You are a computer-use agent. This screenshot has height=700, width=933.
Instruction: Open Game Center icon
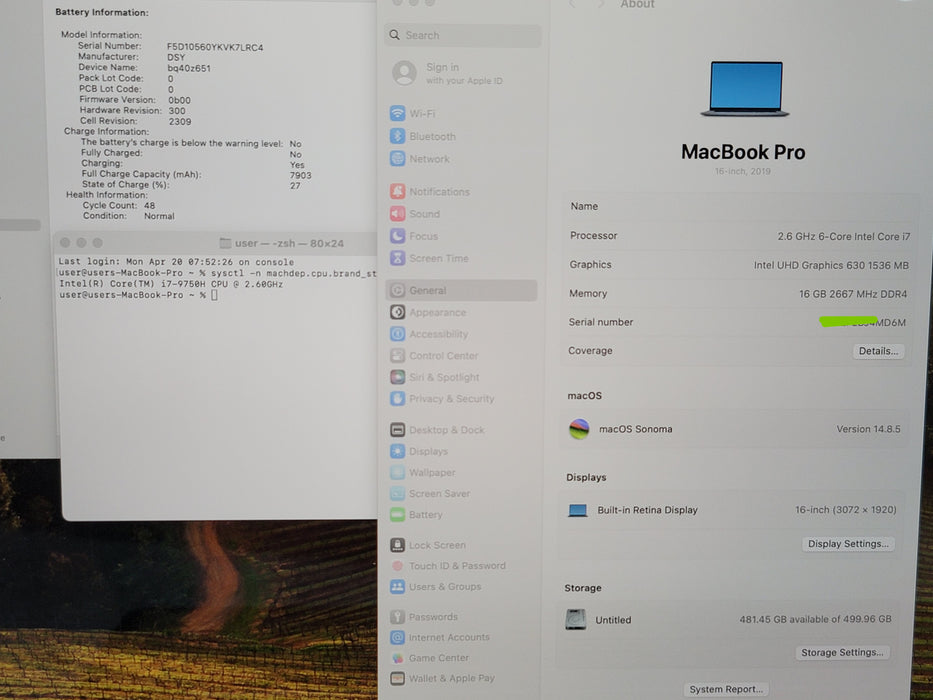pyautogui.click(x=397, y=658)
